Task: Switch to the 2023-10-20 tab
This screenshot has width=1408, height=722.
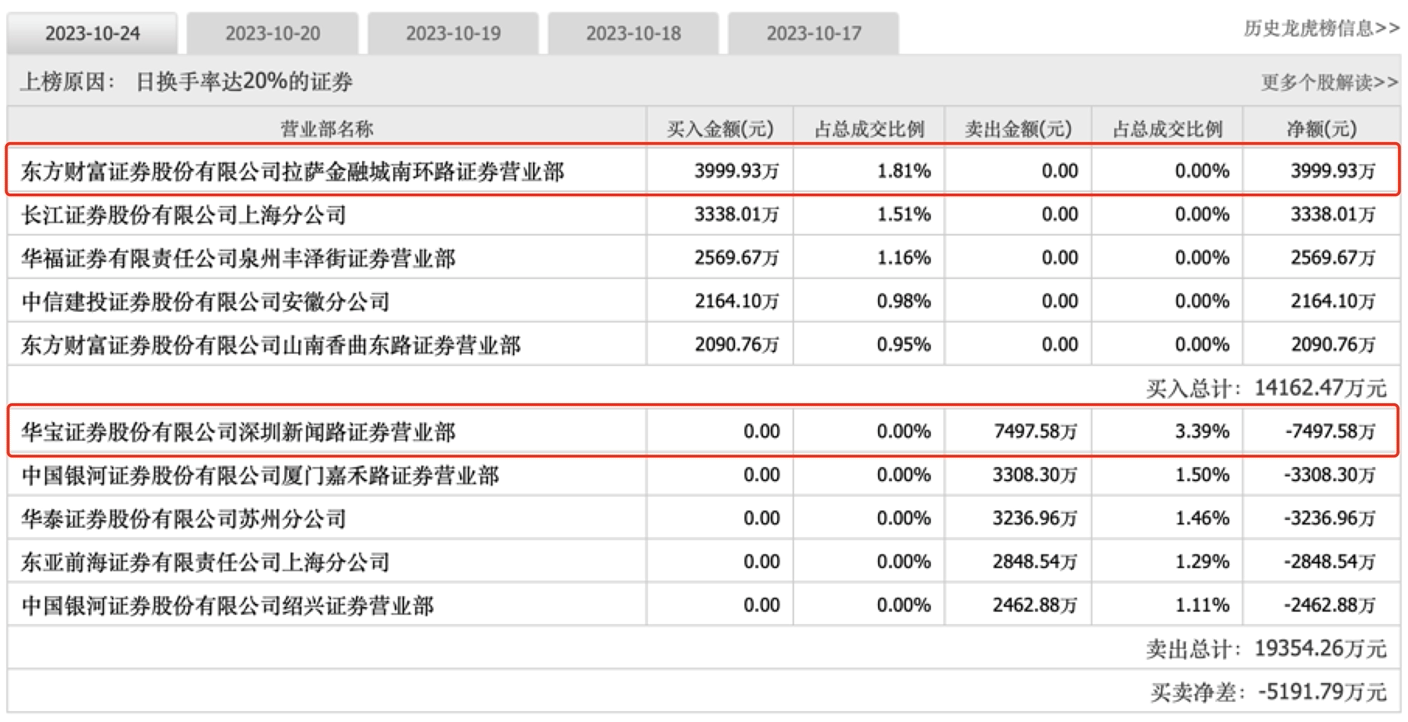Action: click(x=273, y=34)
